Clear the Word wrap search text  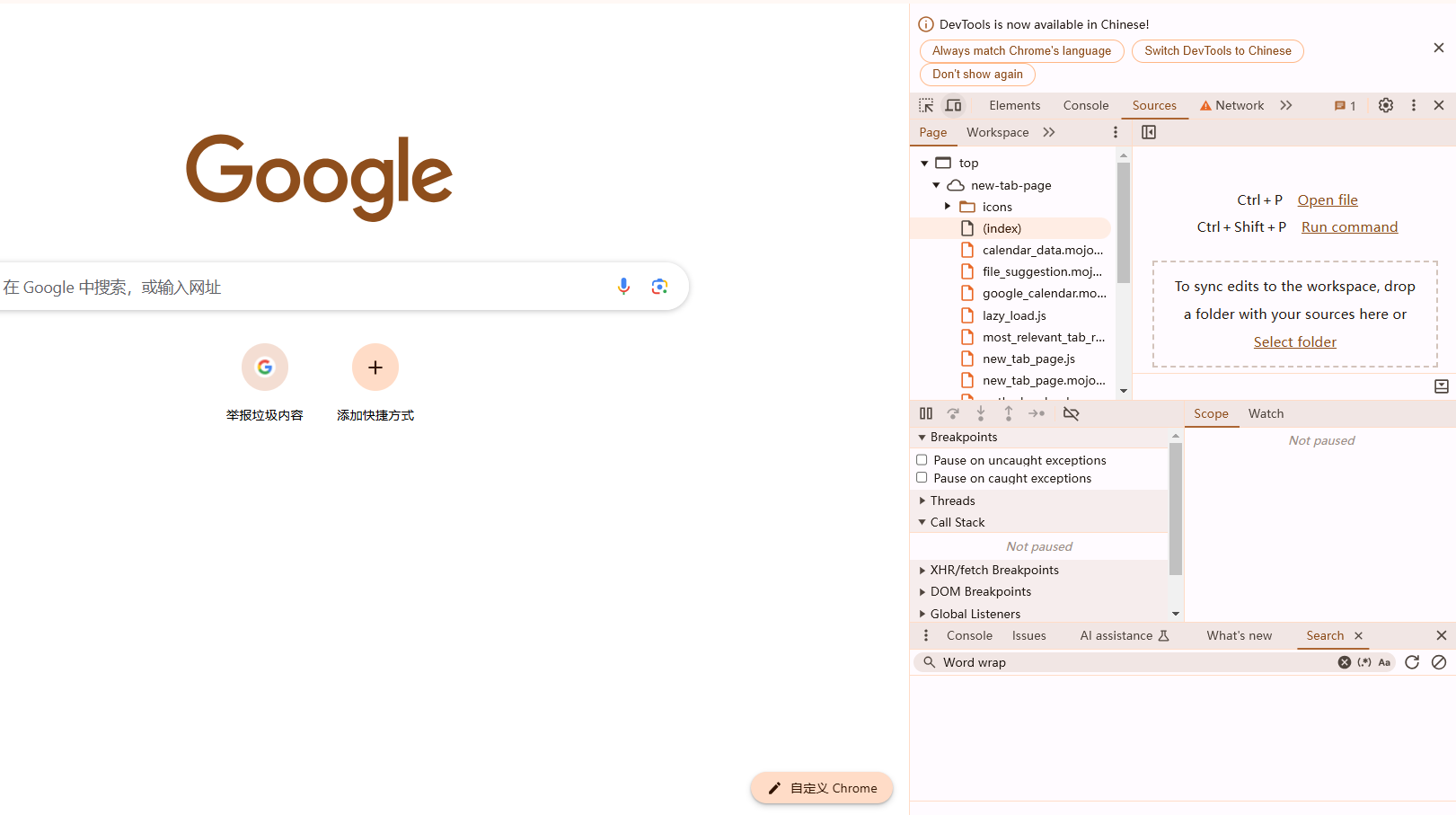pyautogui.click(x=1345, y=662)
